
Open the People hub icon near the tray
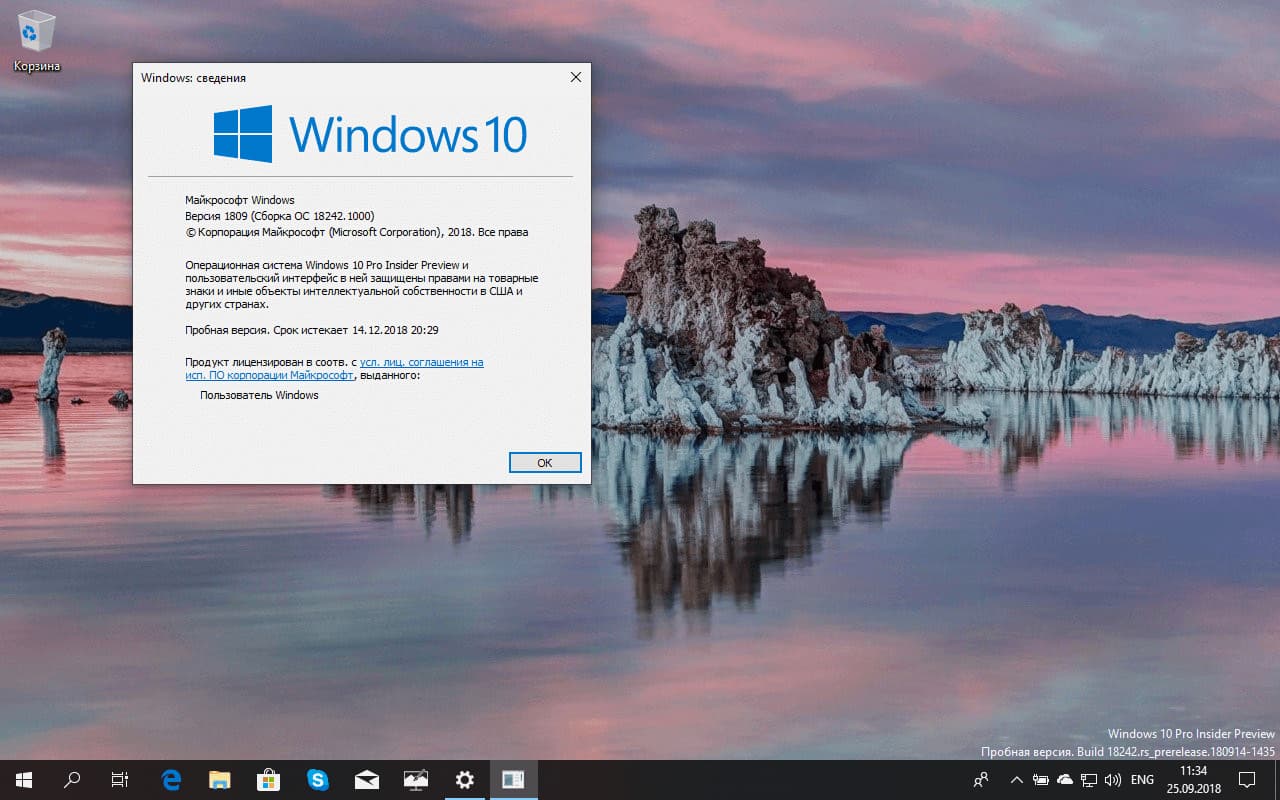[x=981, y=779]
